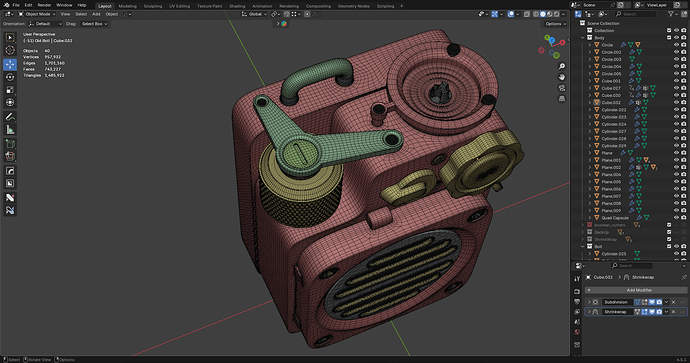Open the viewport Options dropdown
This screenshot has width=690, height=363.
pos(556,24)
